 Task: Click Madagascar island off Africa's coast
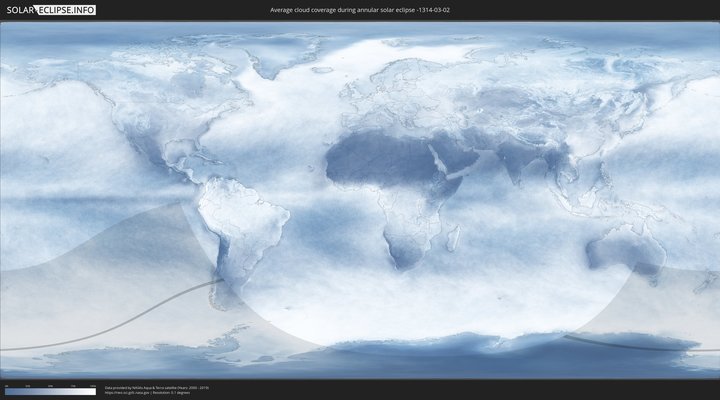pos(453,238)
